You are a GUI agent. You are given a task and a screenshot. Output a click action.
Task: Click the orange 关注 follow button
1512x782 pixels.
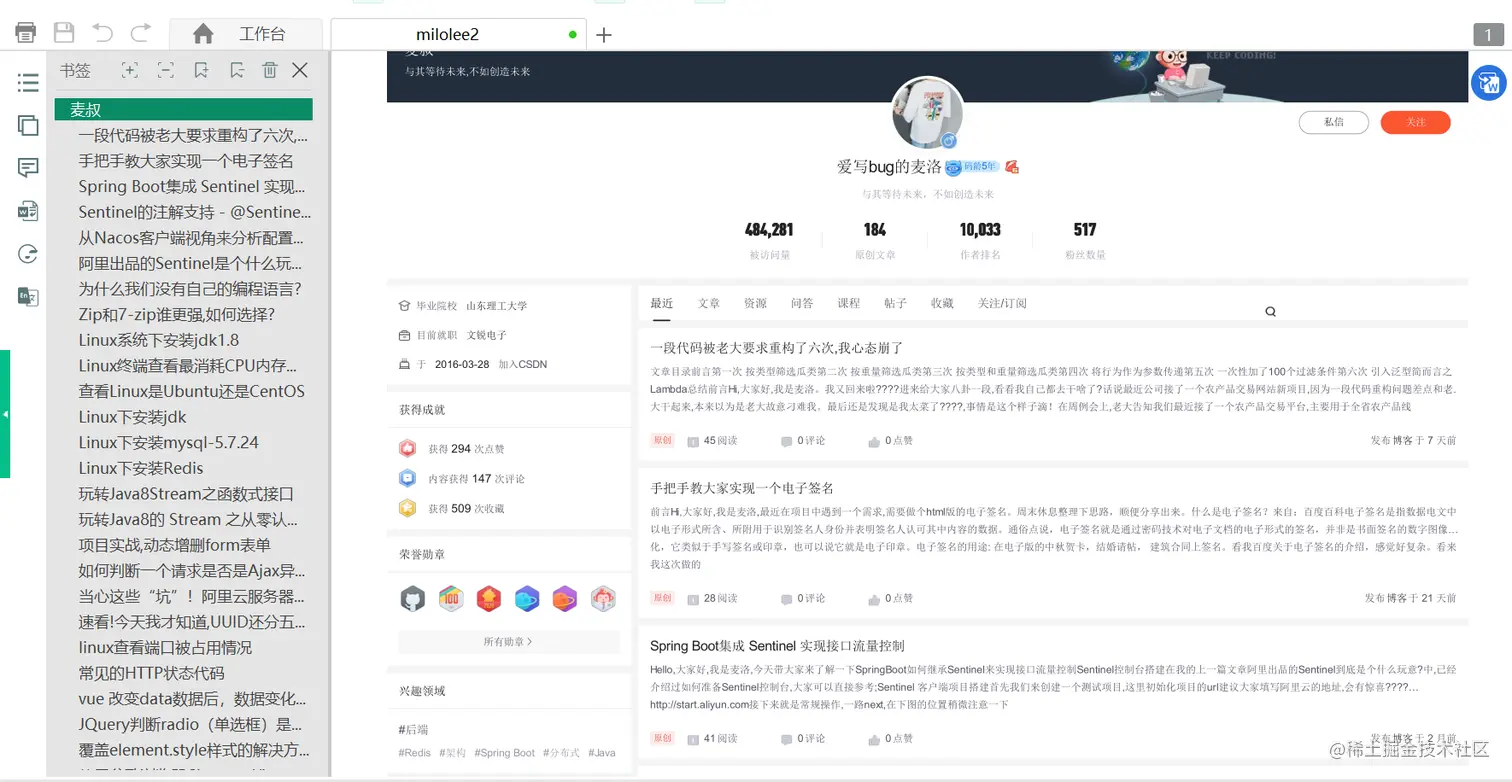coord(1415,122)
